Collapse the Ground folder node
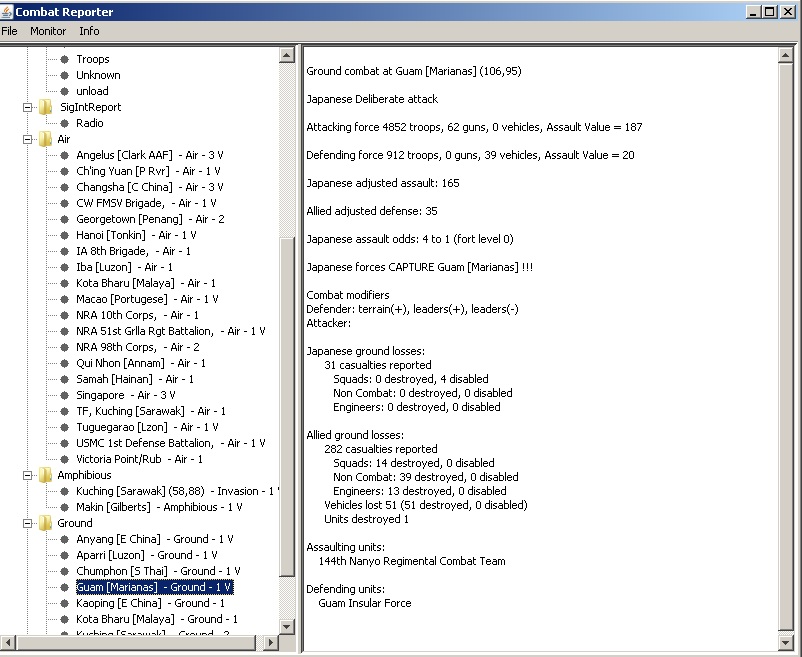This screenshot has height=657, width=802. tap(28, 523)
